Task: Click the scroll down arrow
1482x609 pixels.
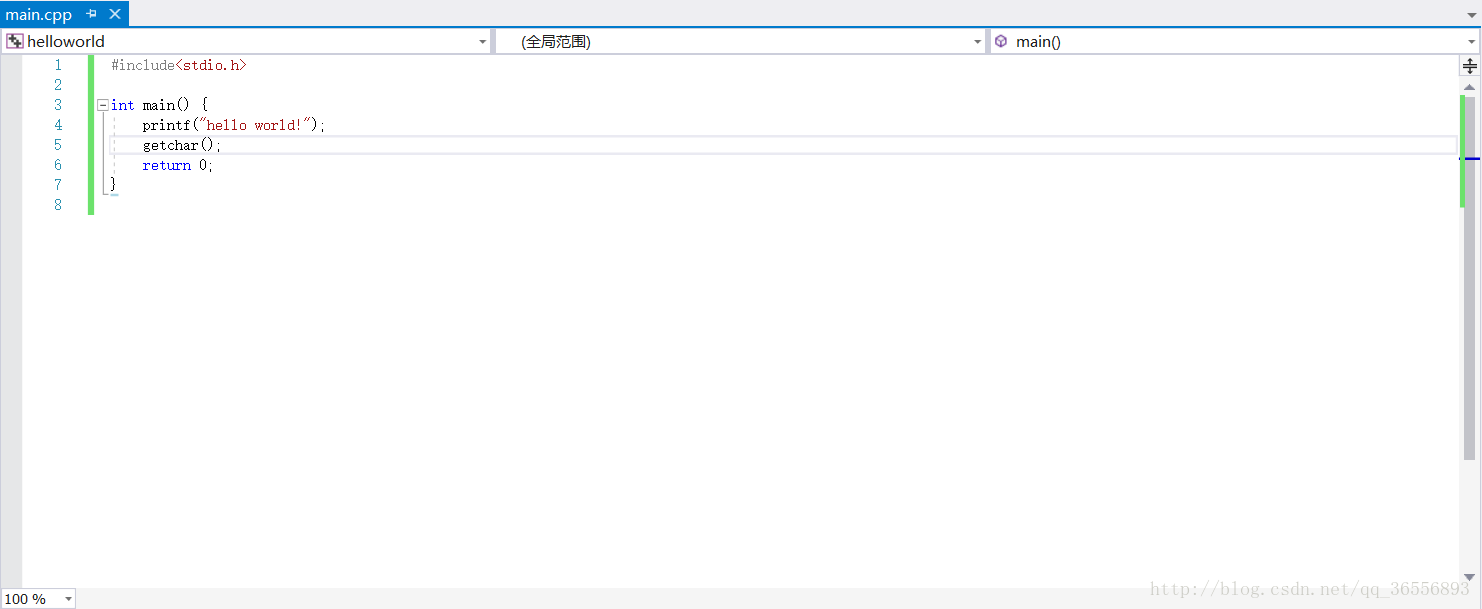Action: point(1470,577)
